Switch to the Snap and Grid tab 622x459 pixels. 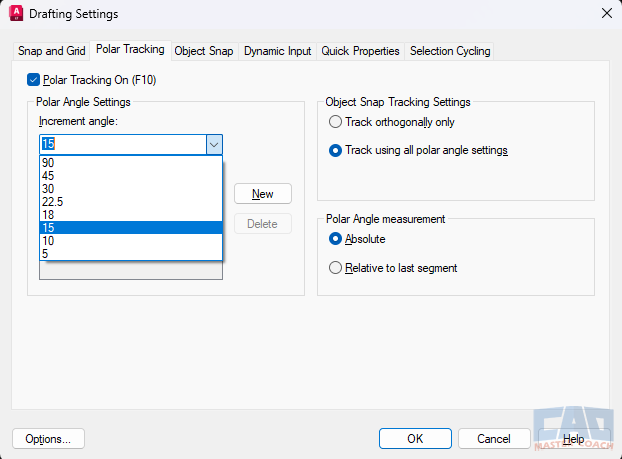click(52, 51)
